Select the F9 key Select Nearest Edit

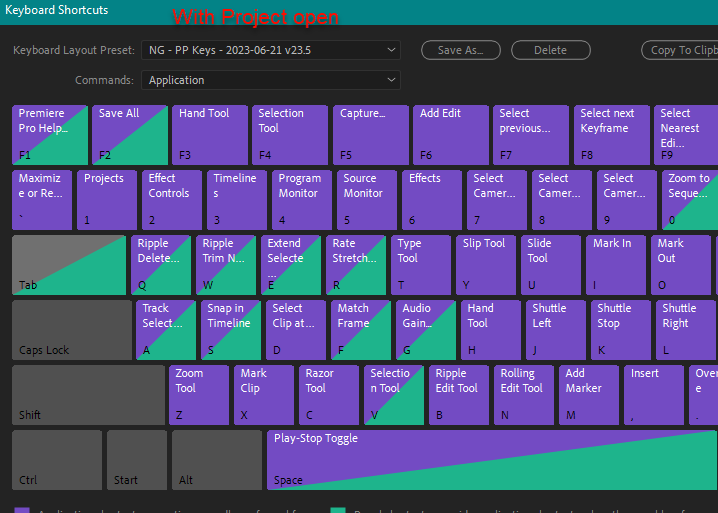pyautogui.click(x=686, y=135)
